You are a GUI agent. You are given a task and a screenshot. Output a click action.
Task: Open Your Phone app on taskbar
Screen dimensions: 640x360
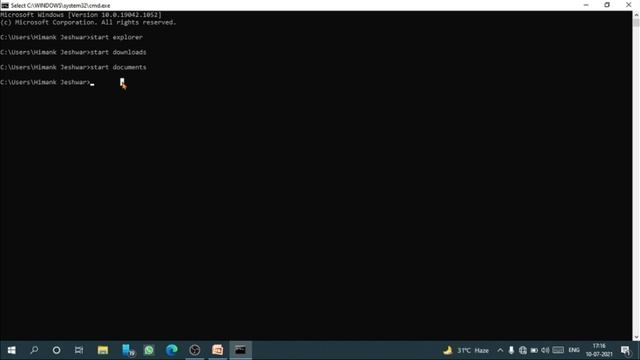point(128,350)
